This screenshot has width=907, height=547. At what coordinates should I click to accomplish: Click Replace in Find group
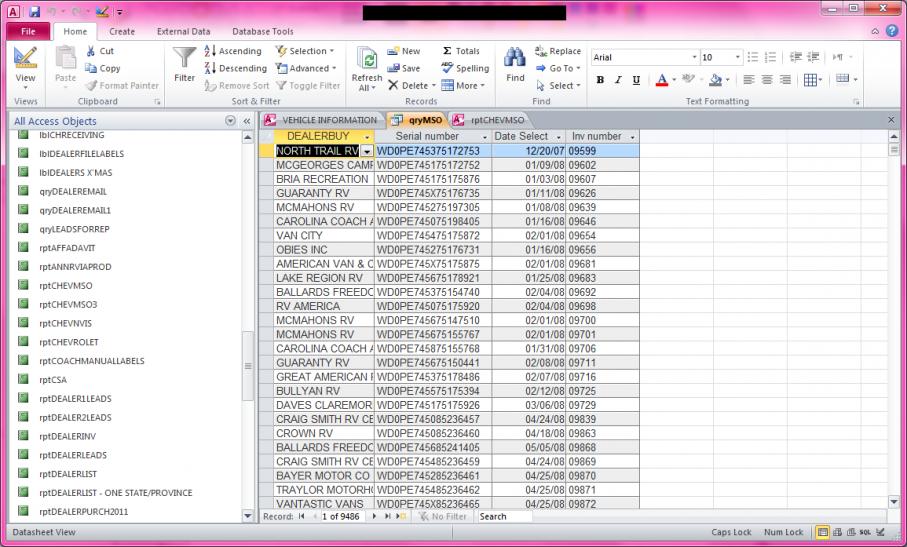tap(558, 51)
